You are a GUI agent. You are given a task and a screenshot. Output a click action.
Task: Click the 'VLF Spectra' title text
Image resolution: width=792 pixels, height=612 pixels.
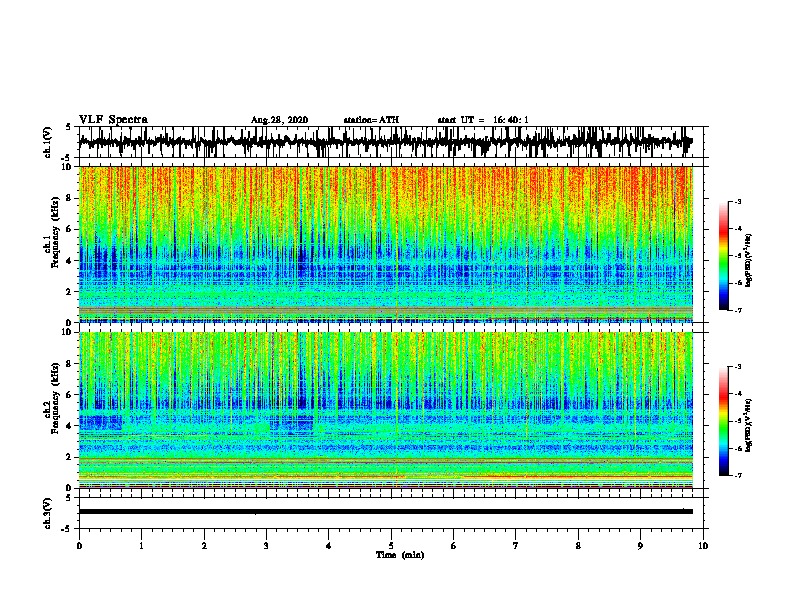tap(113, 120)
